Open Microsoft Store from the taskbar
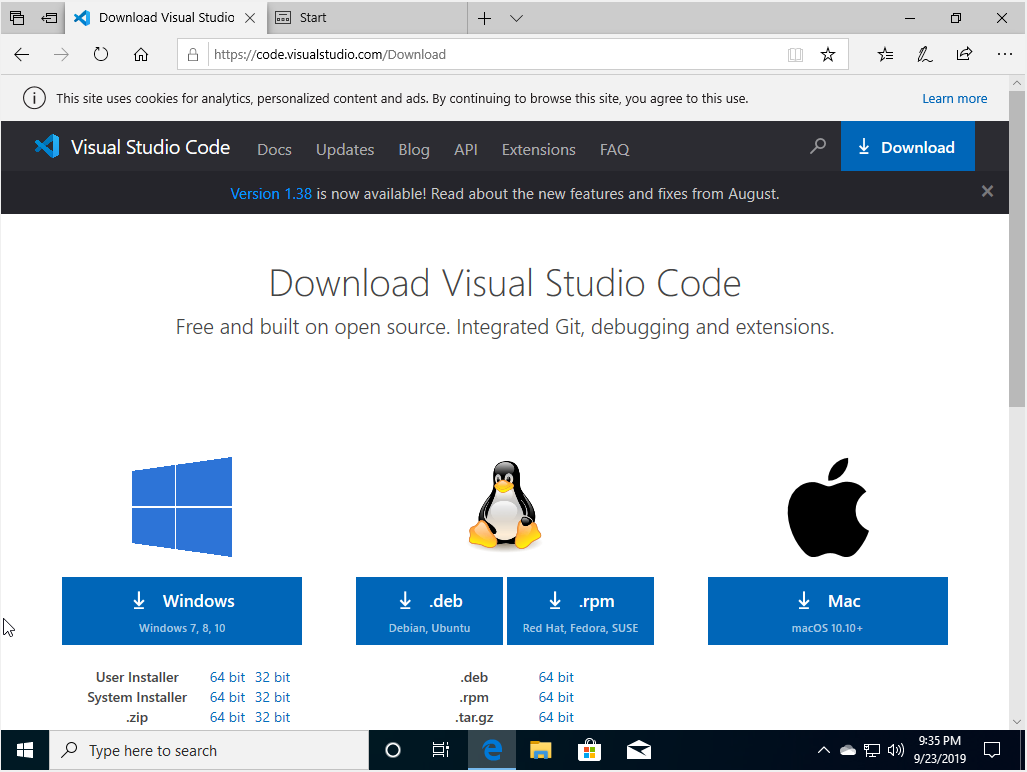The width and height of the screenshot is (1027, 772). 589,750
